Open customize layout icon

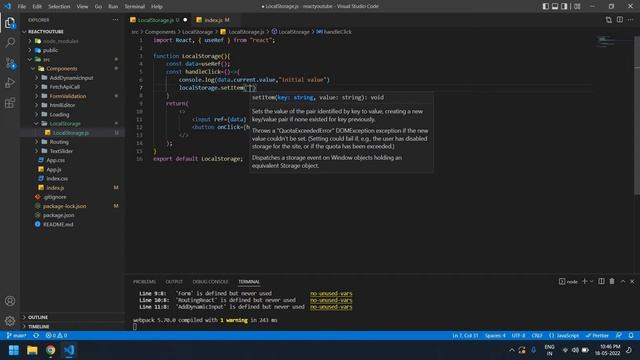tap(577, 6)
